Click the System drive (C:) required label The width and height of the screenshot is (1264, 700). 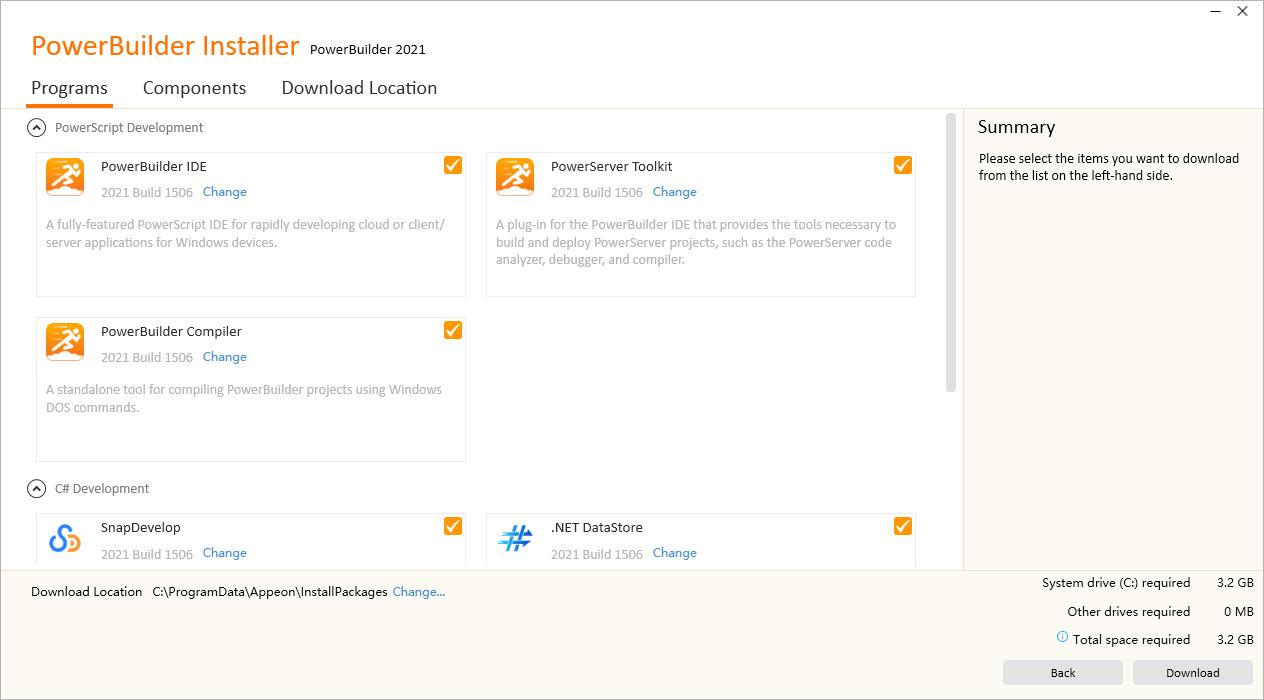coord(1116,583)
